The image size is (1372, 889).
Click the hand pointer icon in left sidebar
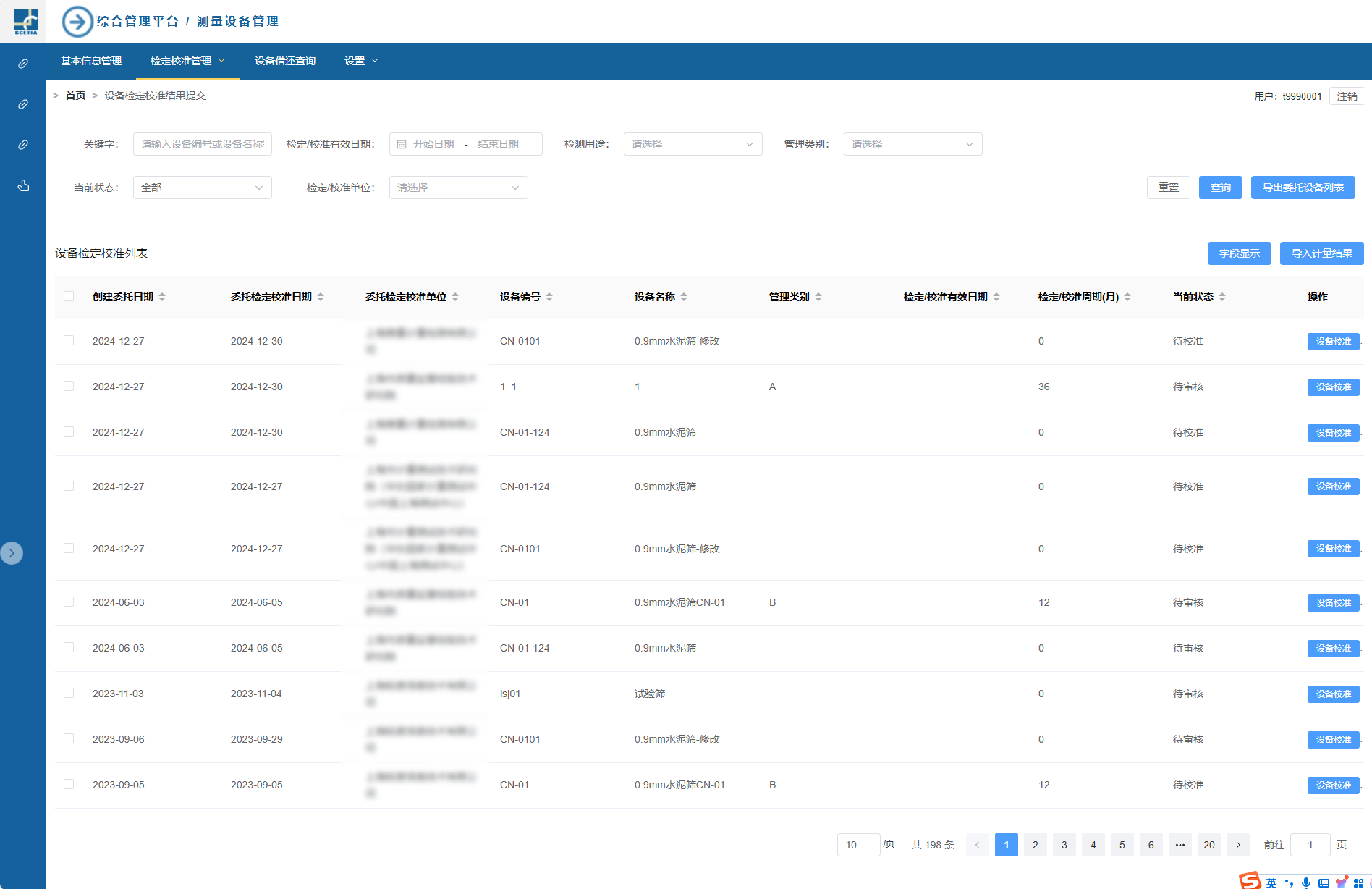pyautogui.click(x=23, y=186)
